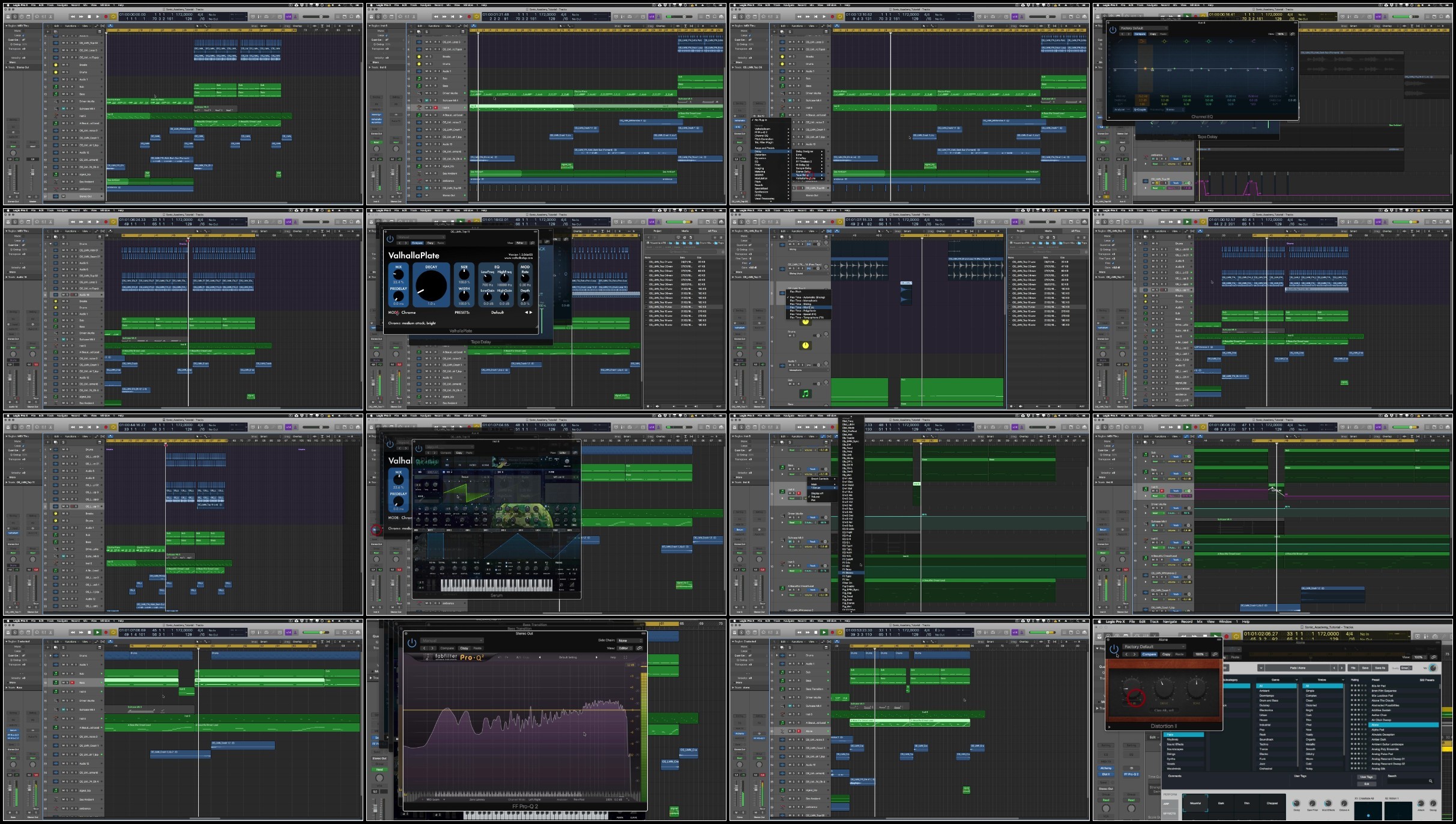Expand the Alchemy Genre column dropdown

(1296, 680)
